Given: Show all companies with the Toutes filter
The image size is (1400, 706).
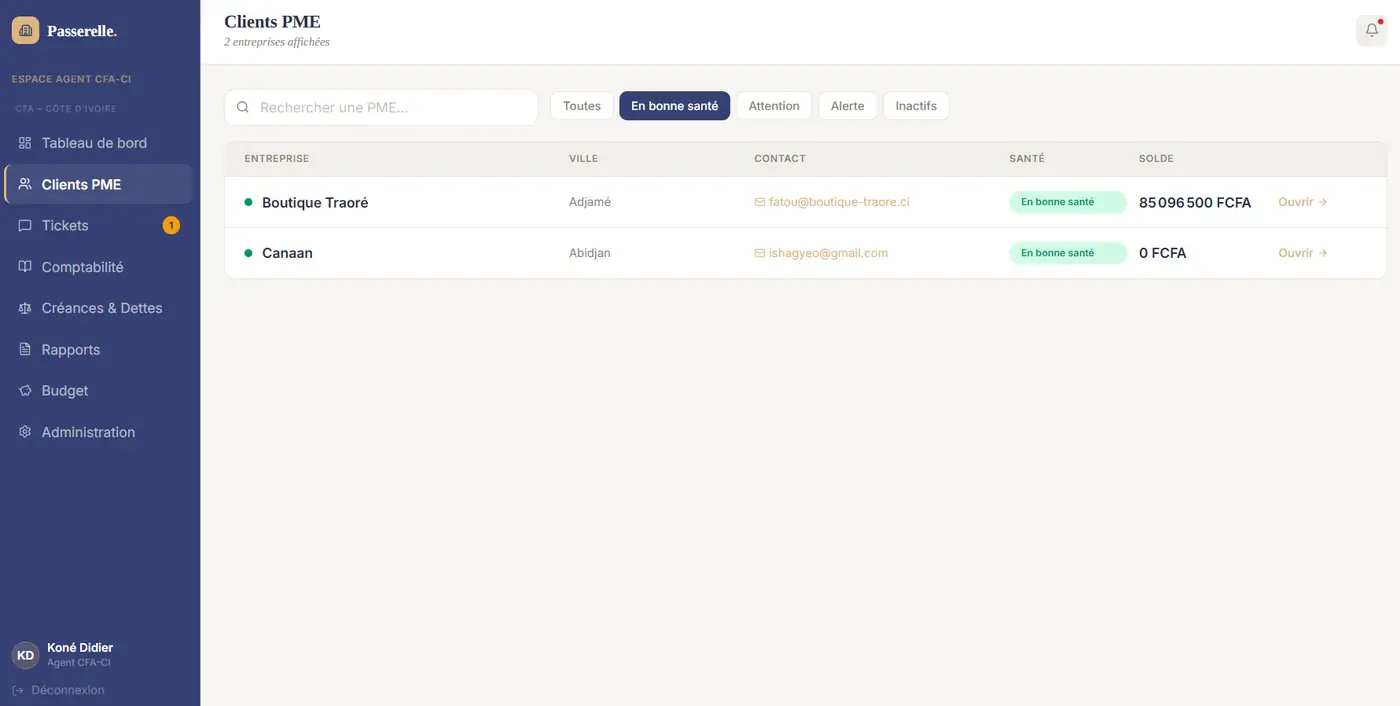Looking at the screenshot, I should (582, 106).
